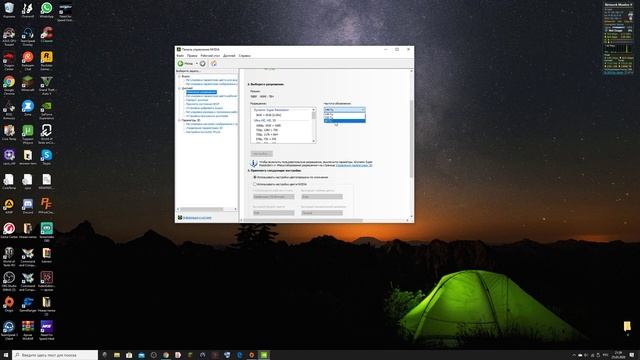Screen dimensions: 640x360
Task: Open Zona desktop shortcut
Action: click(28, 108)
